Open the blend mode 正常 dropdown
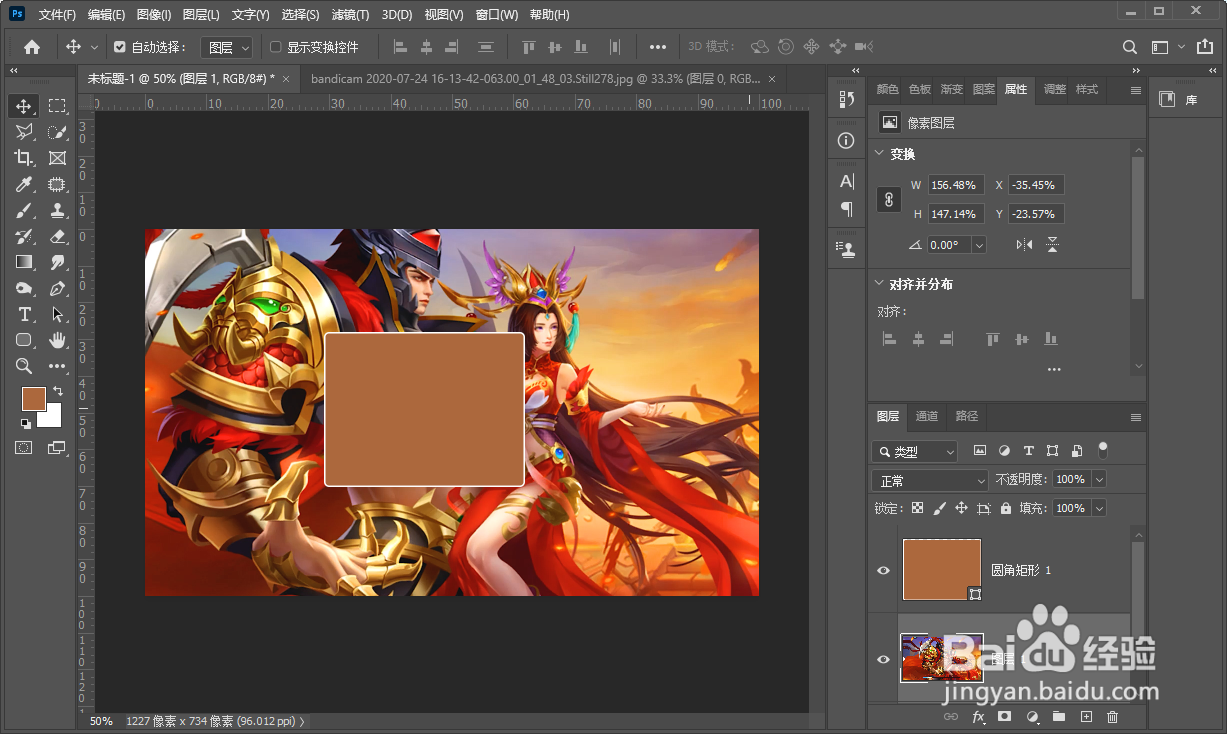This screenshot has width=1227, height=734. (x=930, y=480)
